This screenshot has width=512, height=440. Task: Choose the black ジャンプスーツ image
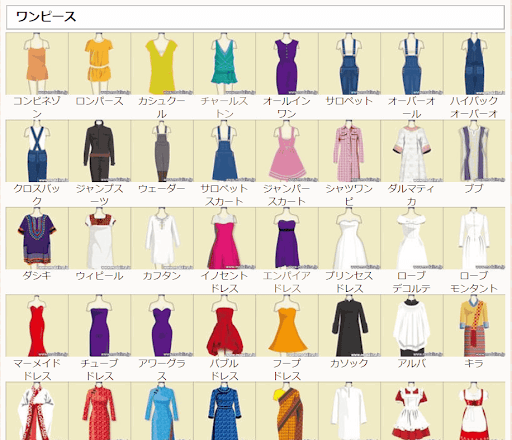click(99, 151)
